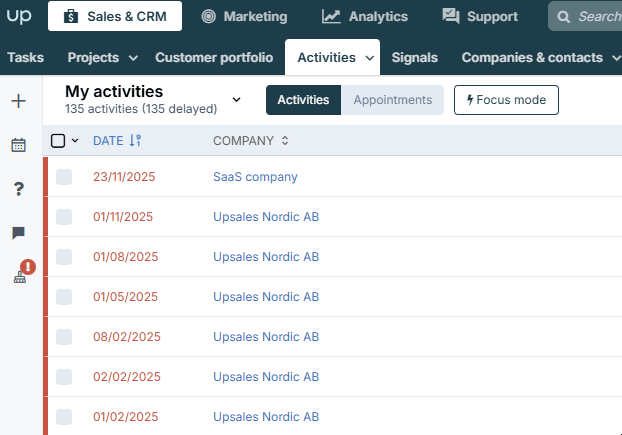Click the date 01/02/2025
This screenshot has height=435, width=622.
pyautogui.click(x=125, y=417)
